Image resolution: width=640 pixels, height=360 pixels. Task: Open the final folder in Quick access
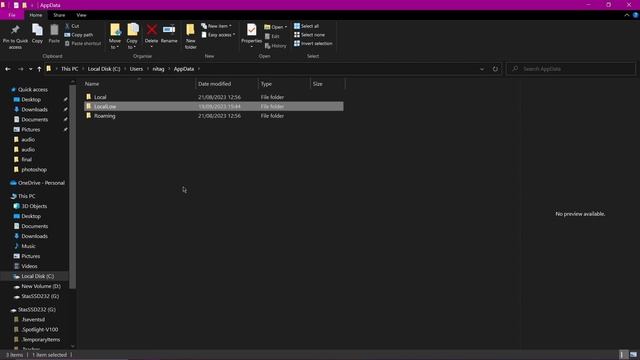pyautogui.click(x=27, y=160)
